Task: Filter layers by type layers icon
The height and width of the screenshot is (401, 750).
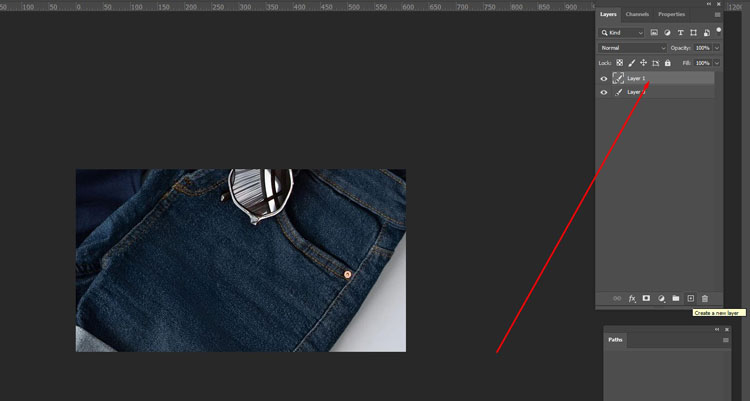Action: pyautogui.click(x=680, y=33)
